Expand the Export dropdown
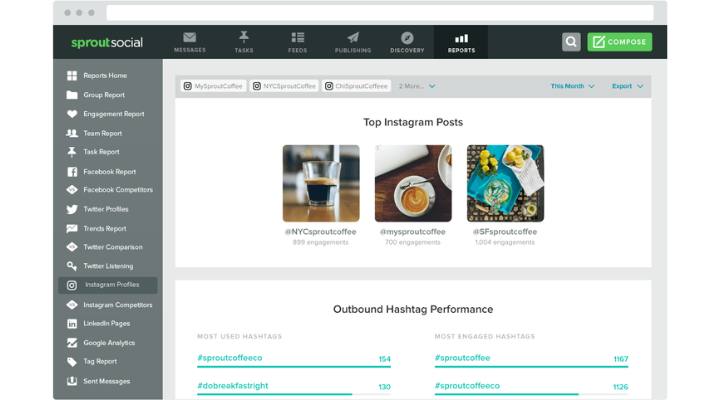 (x=627, y=86)
